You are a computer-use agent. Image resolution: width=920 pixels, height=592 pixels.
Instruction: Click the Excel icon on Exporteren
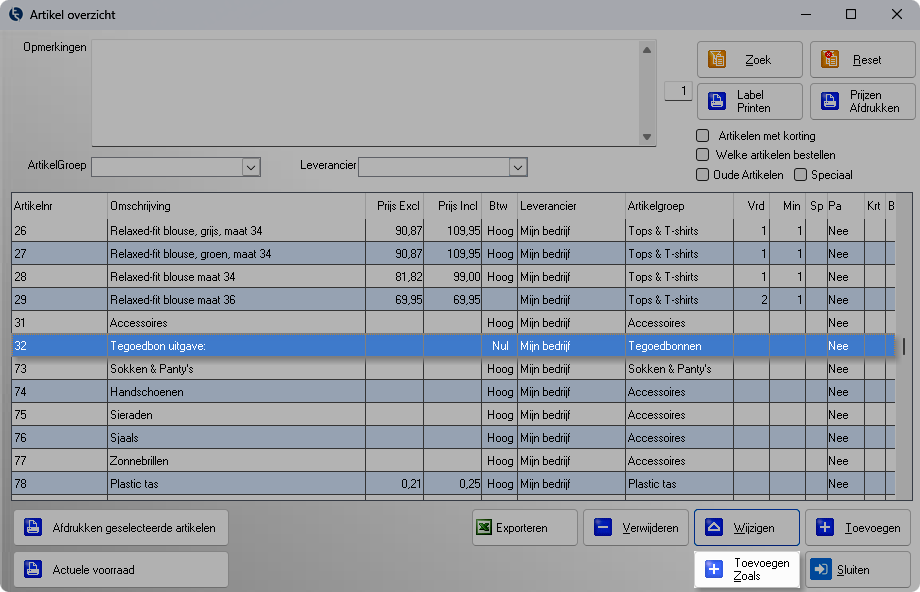(484, 527)
